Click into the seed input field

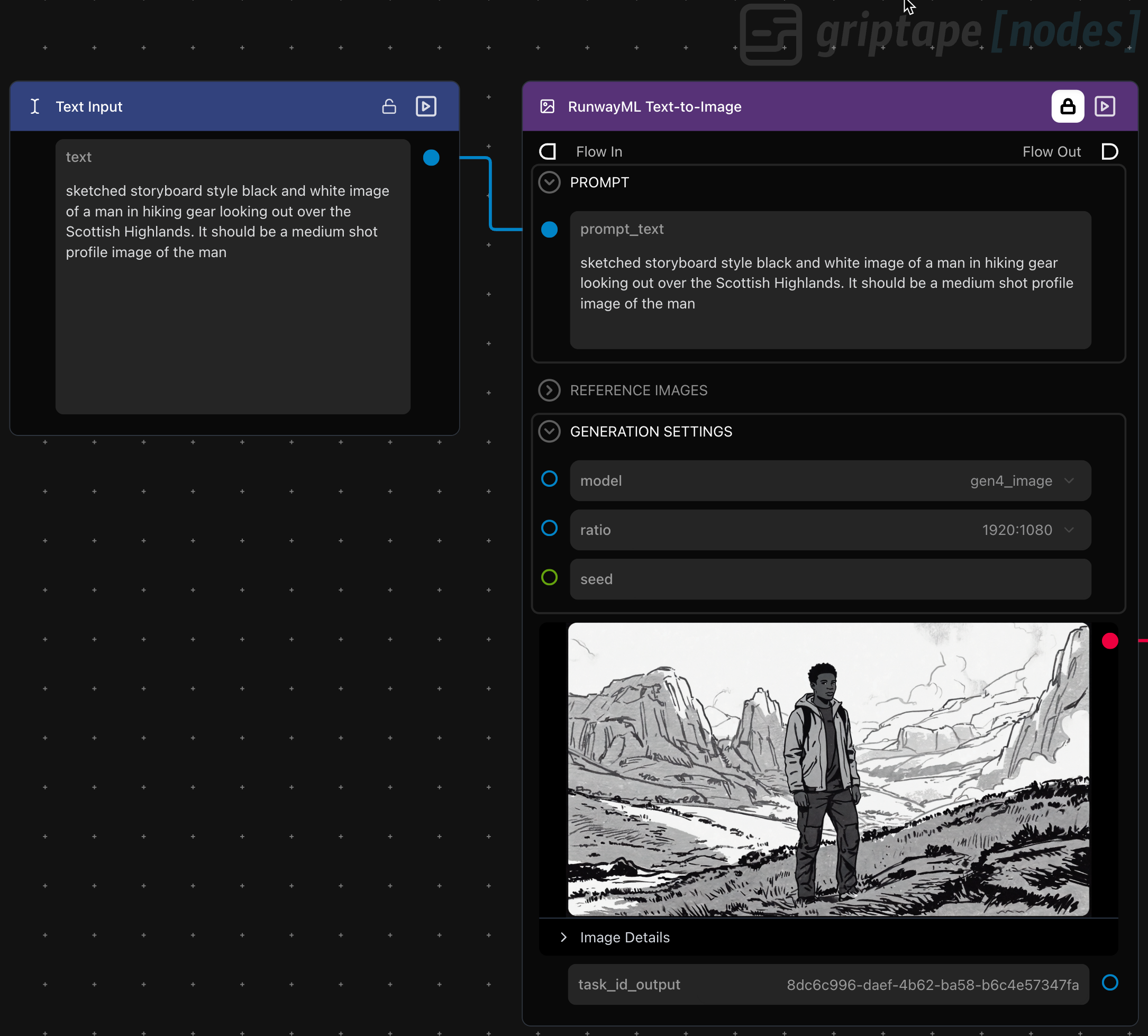coord(831,579)
